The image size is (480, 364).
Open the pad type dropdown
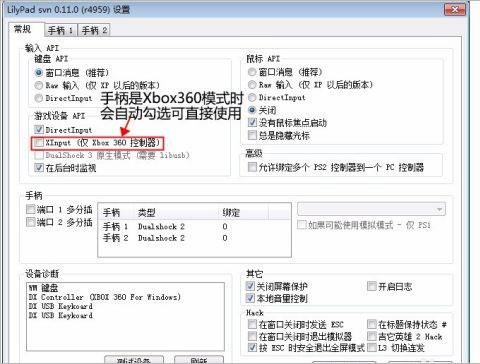pyautogui.click(x=371, y=209)
